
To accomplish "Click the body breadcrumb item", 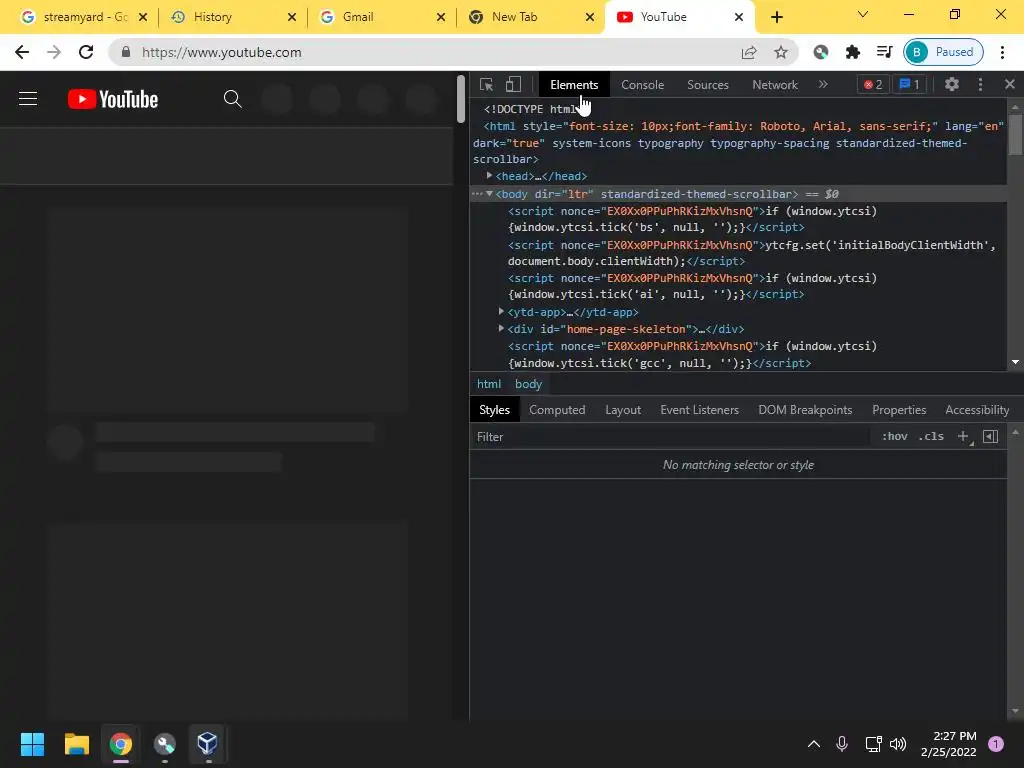I will click(x=528, y=384).
